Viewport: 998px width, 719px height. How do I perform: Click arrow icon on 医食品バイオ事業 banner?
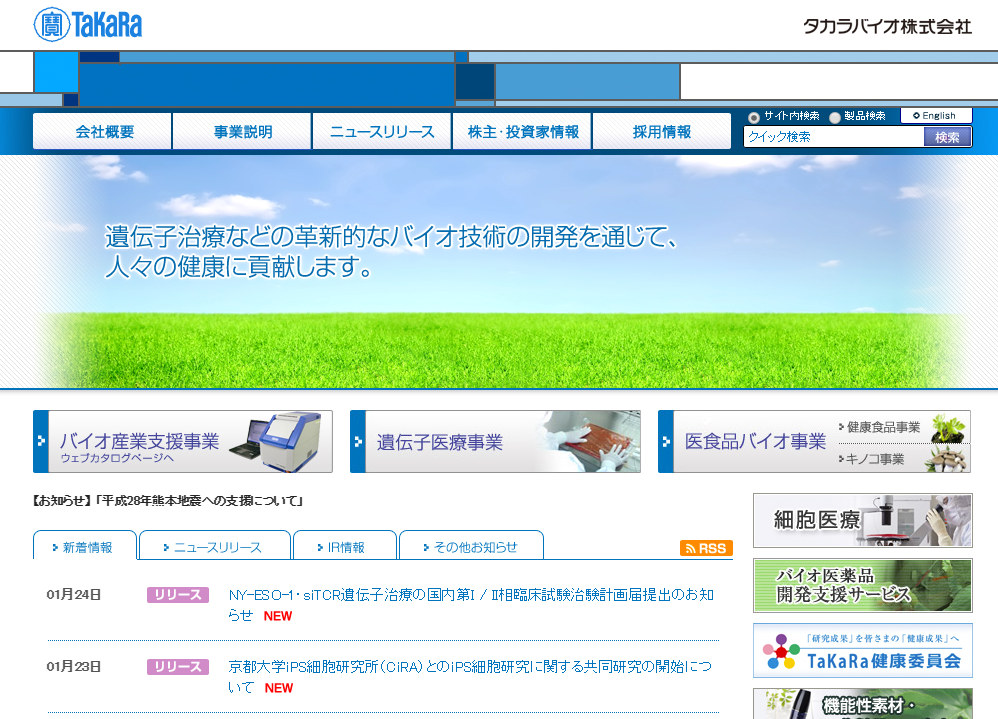tap(666, 441)
